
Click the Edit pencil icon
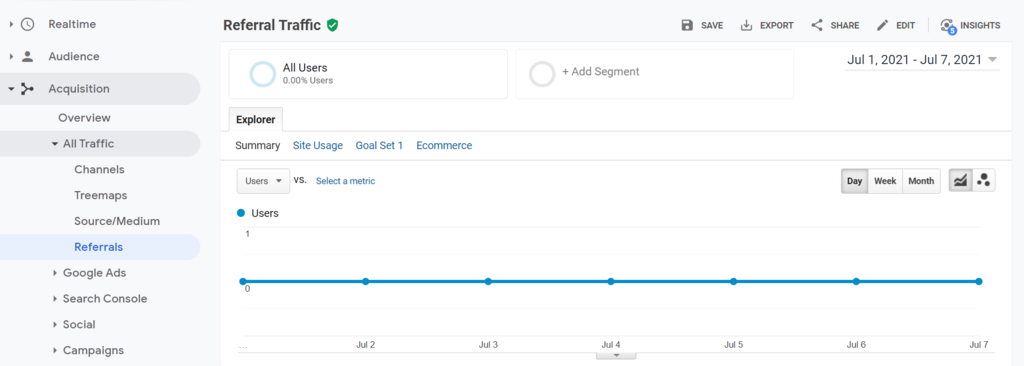[882, 25]
